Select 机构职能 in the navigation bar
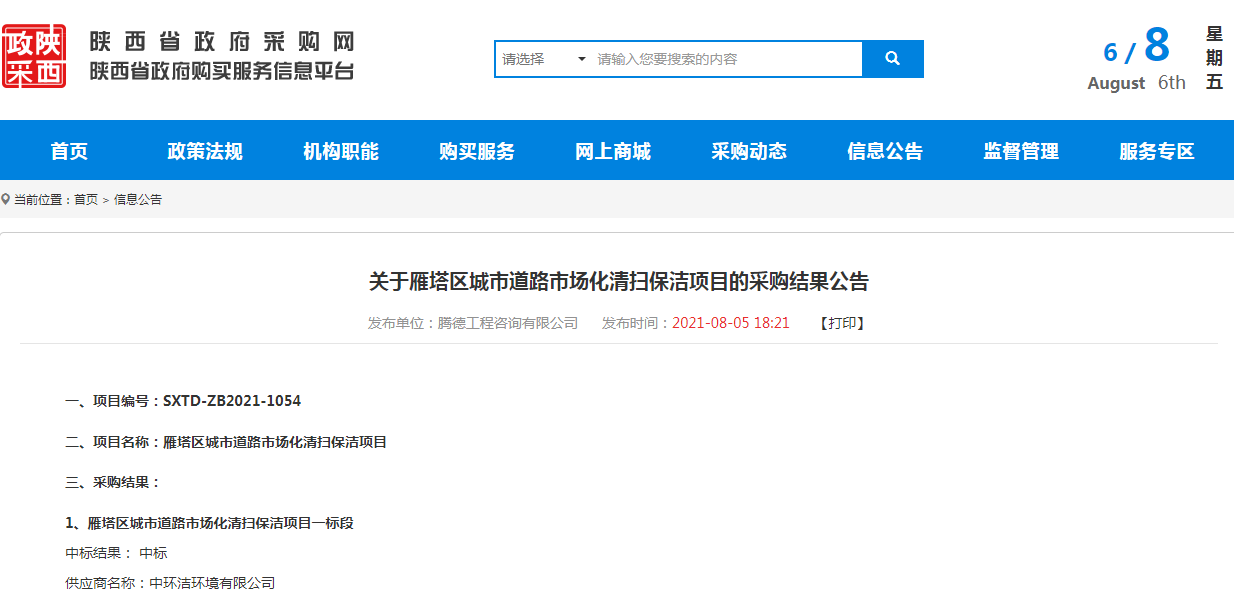The height and width of the screenshot is (598, 1234). (341, 151)
